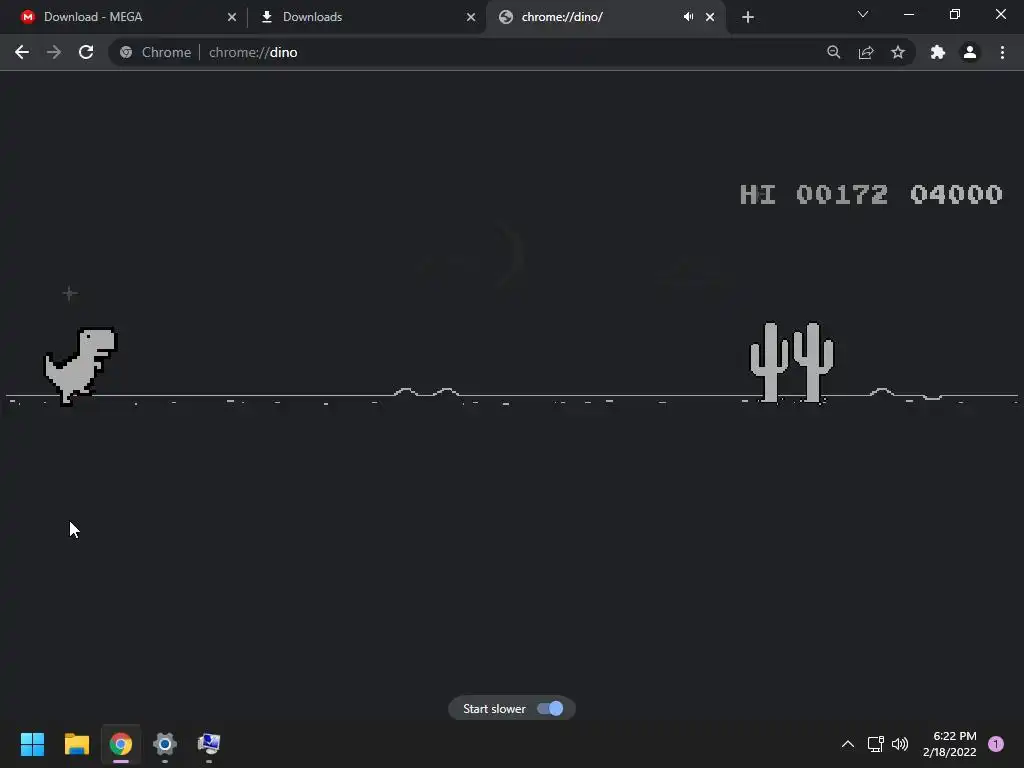
Task: Open the Chrome profile avatar menu
Action: [x=970, y=52]
